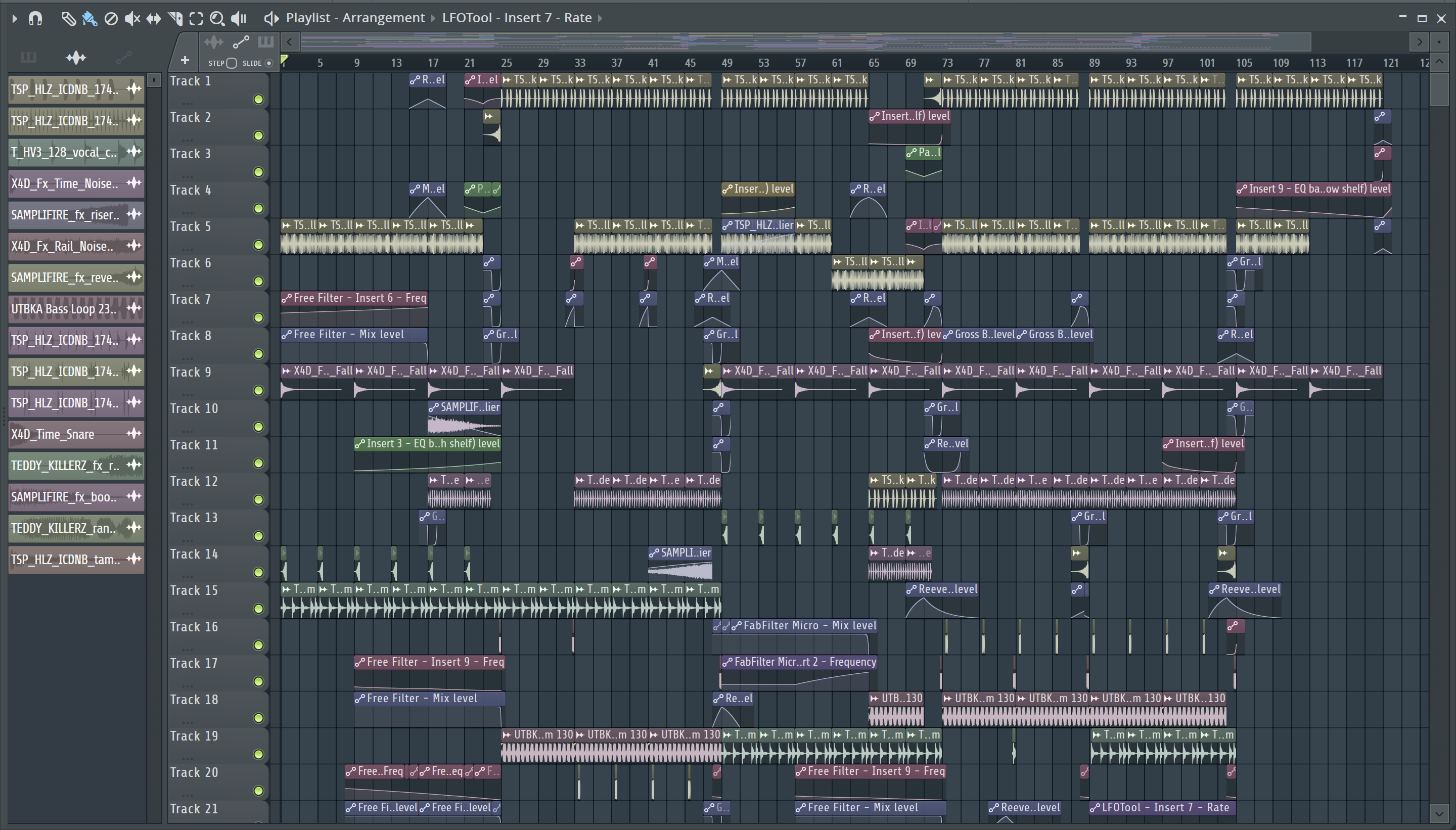Click clip icon of Free Filter Insert 6 Freq
This screenshot has width=1456, height=830.
click(x=287, y=298)
